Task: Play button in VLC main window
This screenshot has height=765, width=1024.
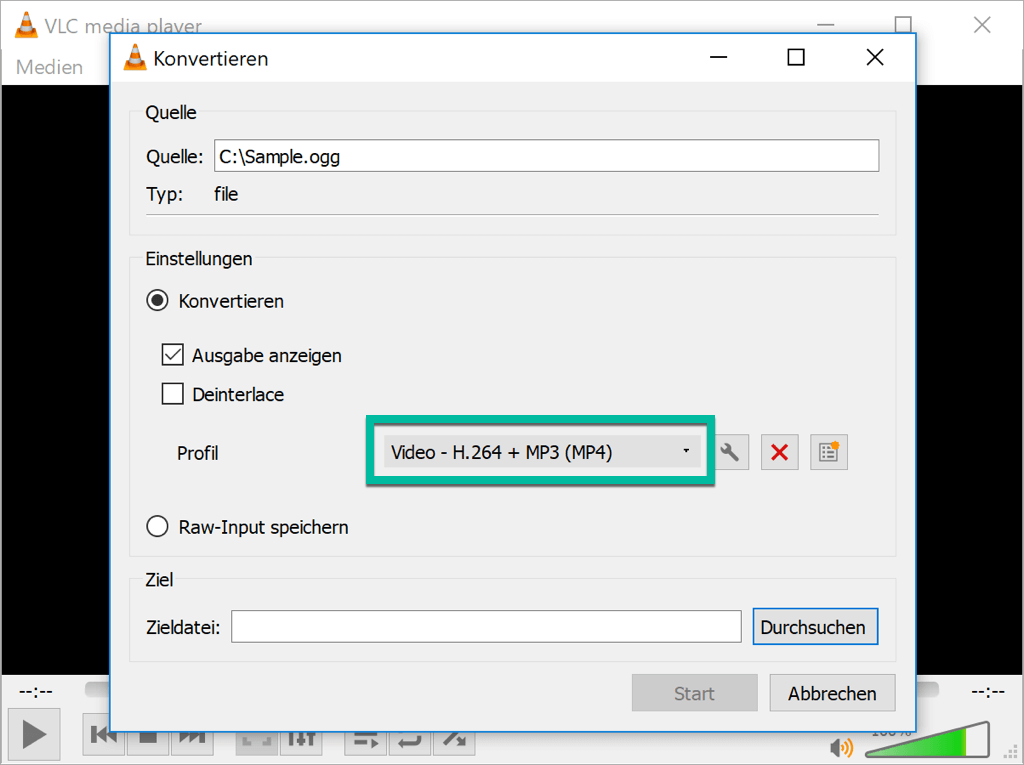Action: point(34,734)
